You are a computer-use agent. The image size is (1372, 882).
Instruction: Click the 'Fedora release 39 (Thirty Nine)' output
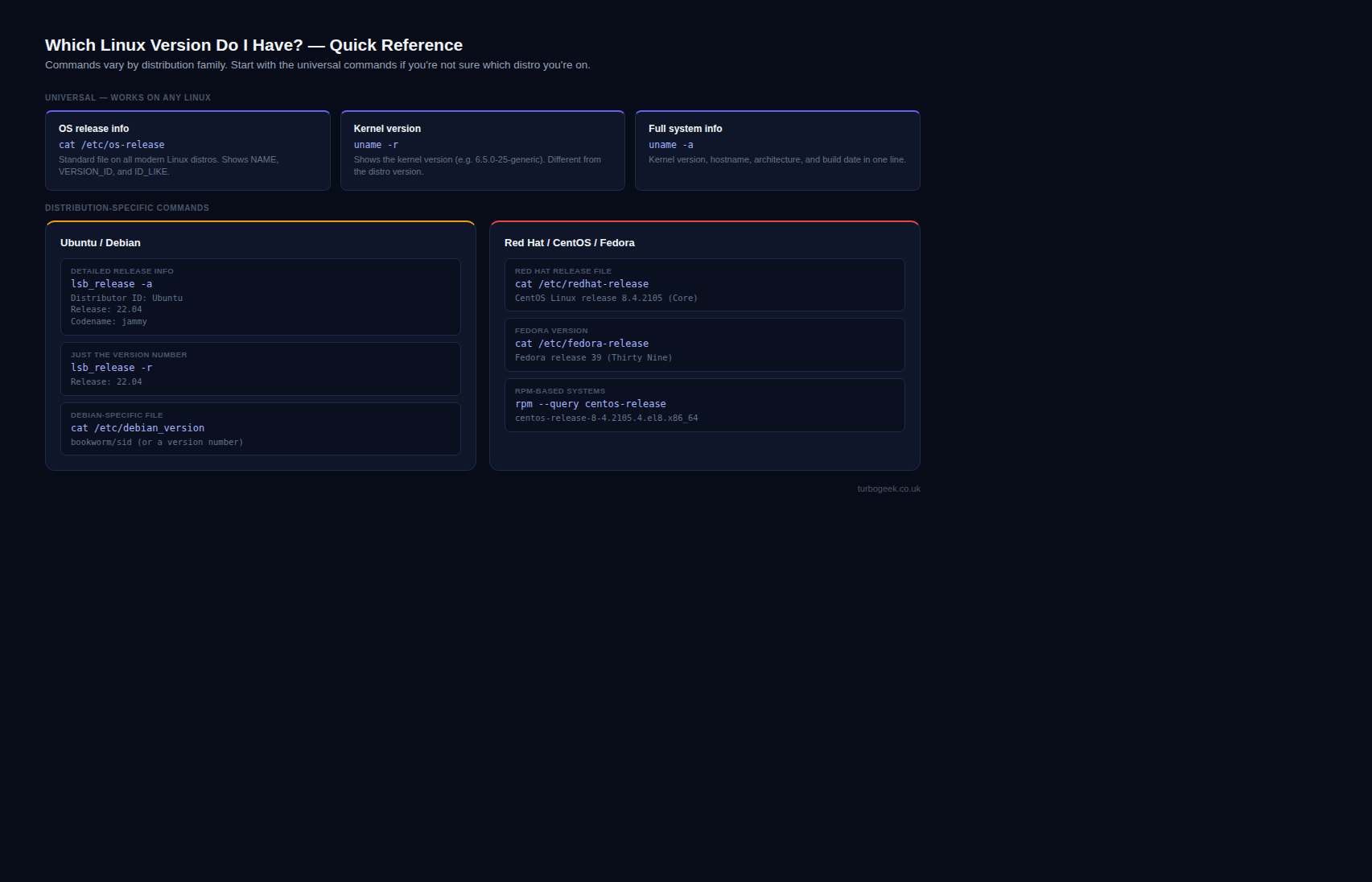click(x=594, y=357)
